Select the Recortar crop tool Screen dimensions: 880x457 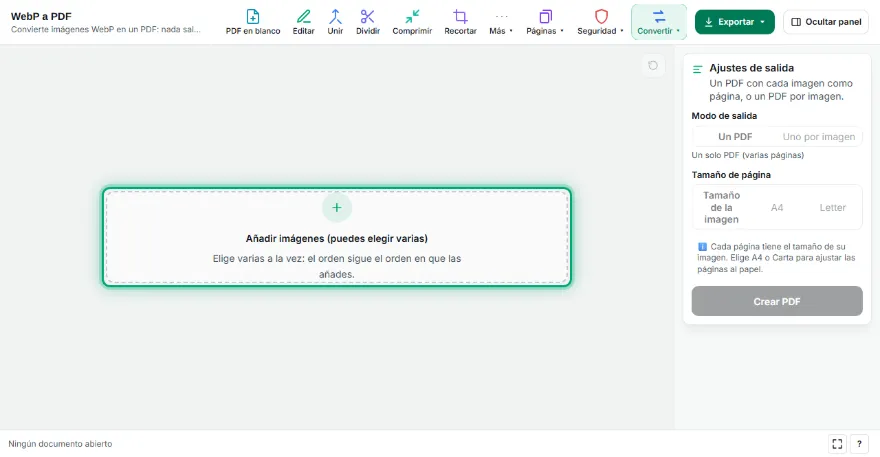tap(460, 22)
